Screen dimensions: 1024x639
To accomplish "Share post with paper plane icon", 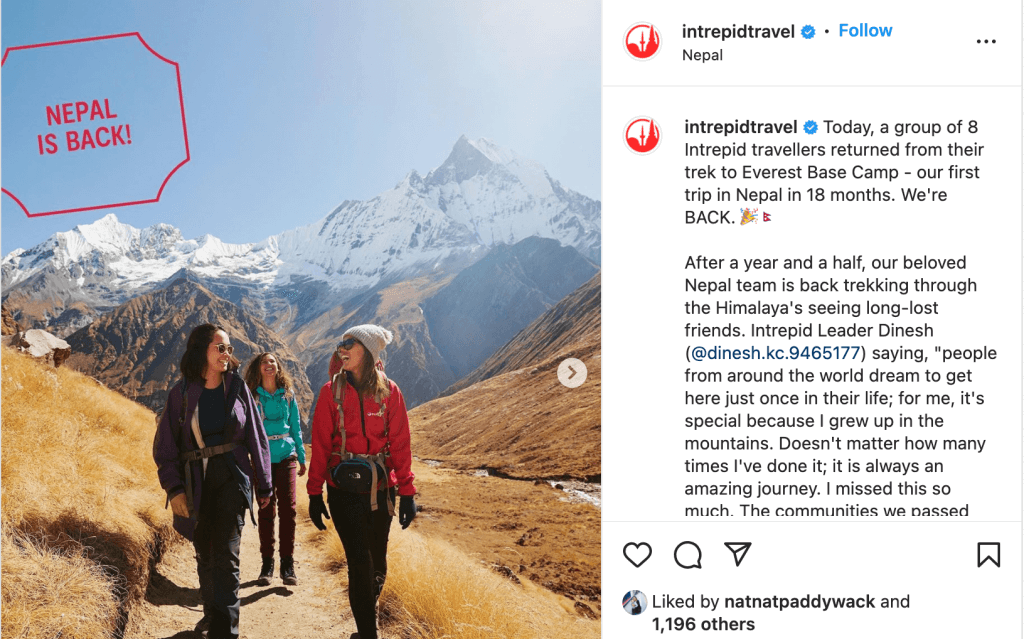I will tap(738, 554).
